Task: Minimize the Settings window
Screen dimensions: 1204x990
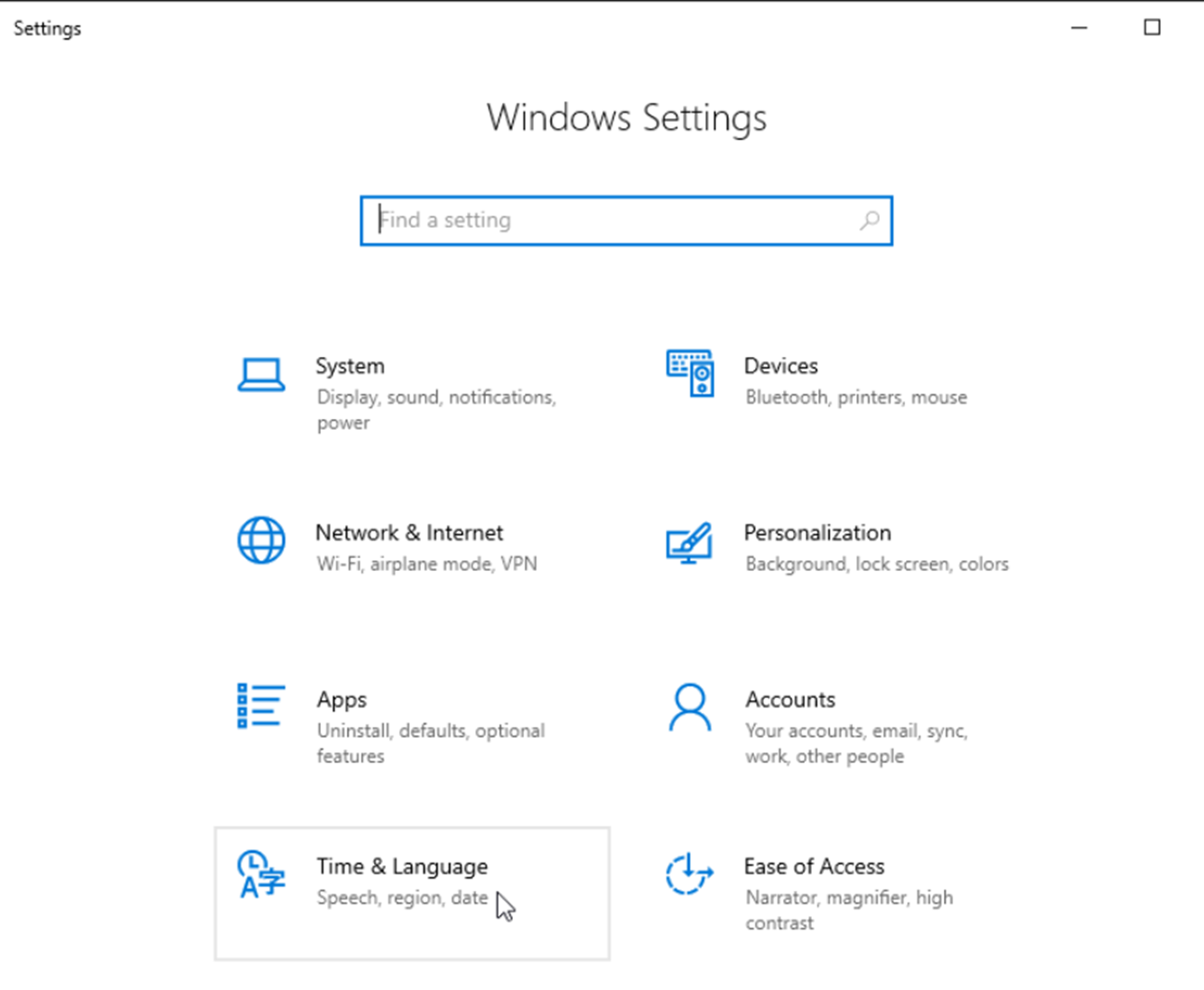Action: click(1079, 28)
